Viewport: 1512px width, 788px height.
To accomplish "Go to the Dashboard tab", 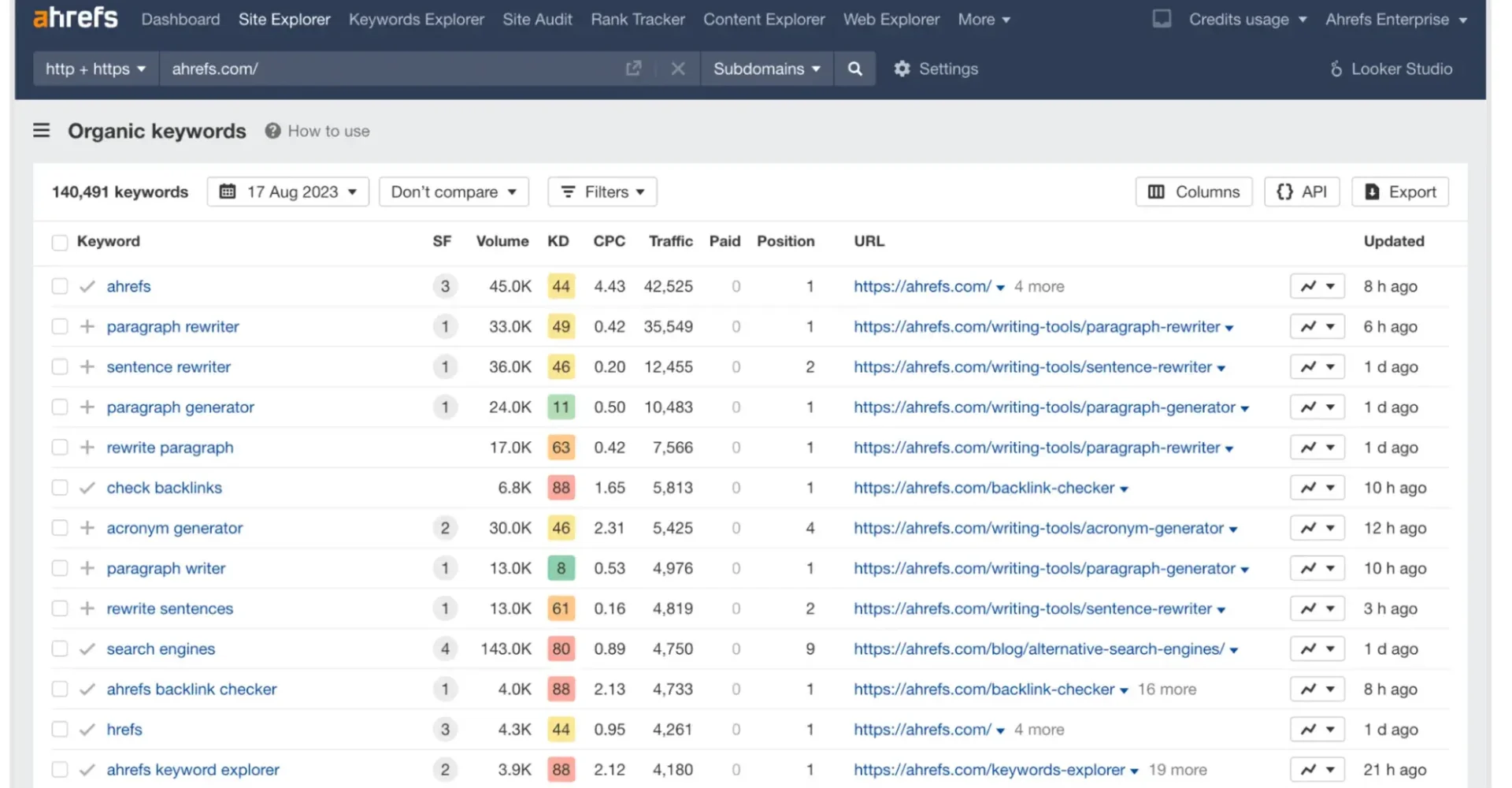I will click(x=180, y=19).
